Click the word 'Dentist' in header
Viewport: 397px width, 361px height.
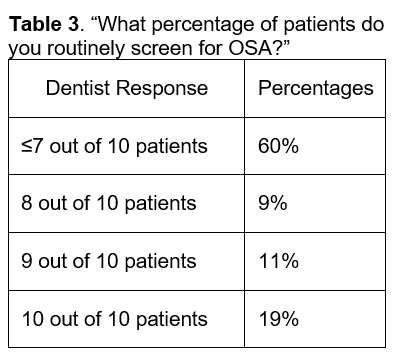(78, 88)
